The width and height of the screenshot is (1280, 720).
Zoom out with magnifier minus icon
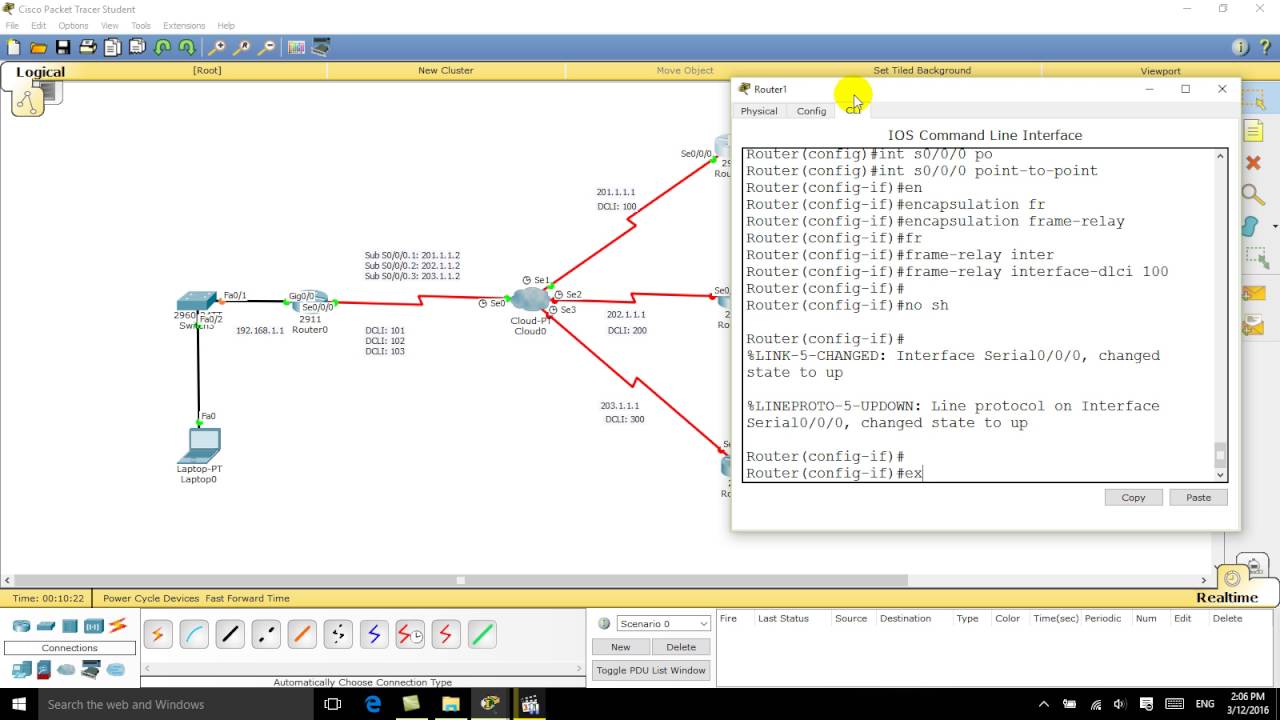(x=266, y=47)
